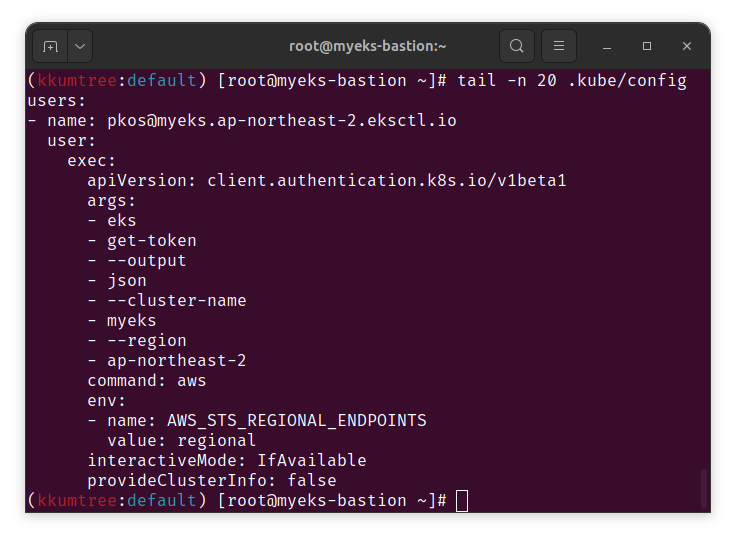
Task: Click the env: line
Action: [x=107, y=401]
